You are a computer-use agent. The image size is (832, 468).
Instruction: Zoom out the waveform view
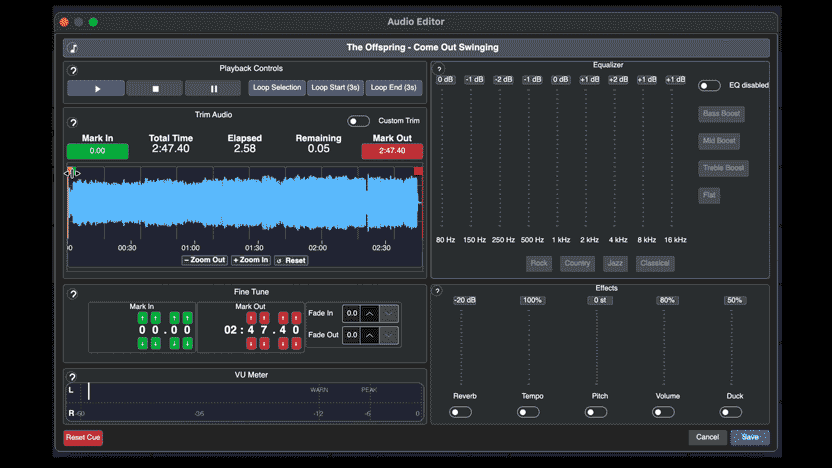204,260
